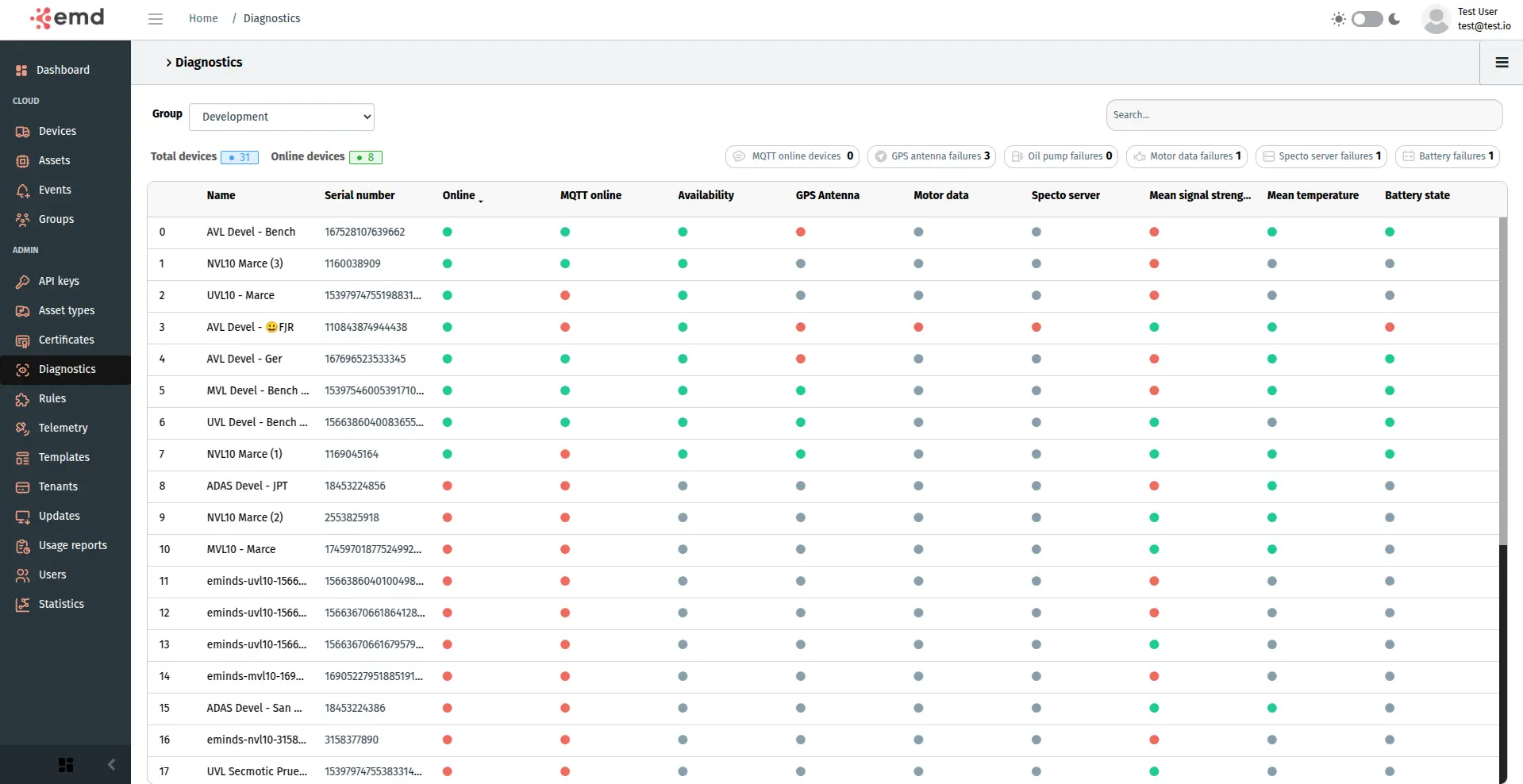Click the red Motor data dot for AVL Devel - FJR
The image size is (1523, 784).
point(918,328)
